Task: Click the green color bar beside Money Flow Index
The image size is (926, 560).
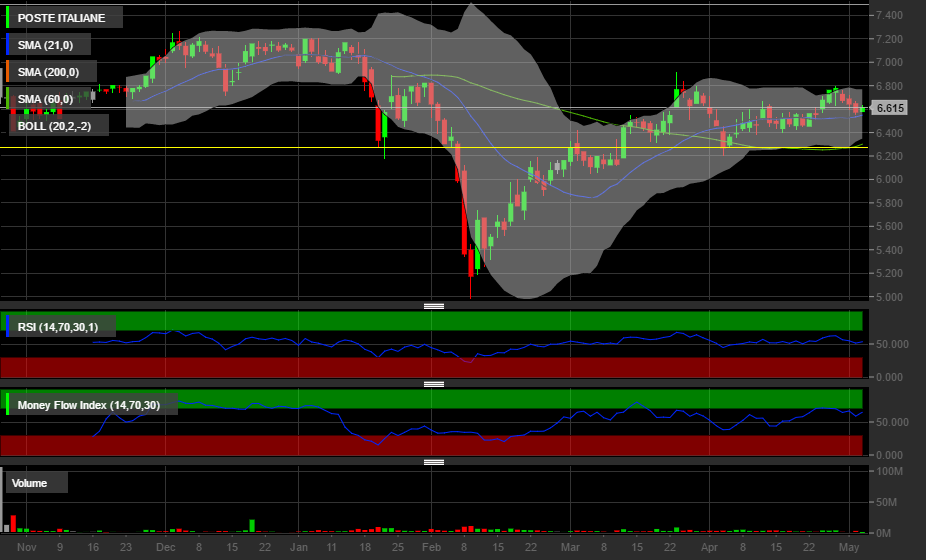Action: pyautogui.click(x=7, y=405)
